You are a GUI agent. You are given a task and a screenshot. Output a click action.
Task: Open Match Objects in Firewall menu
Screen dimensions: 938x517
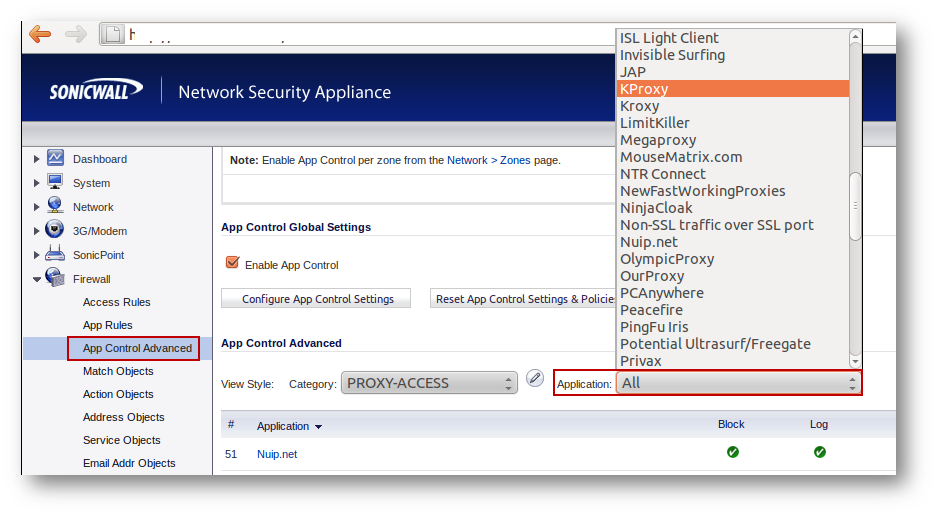click(118, 371)
